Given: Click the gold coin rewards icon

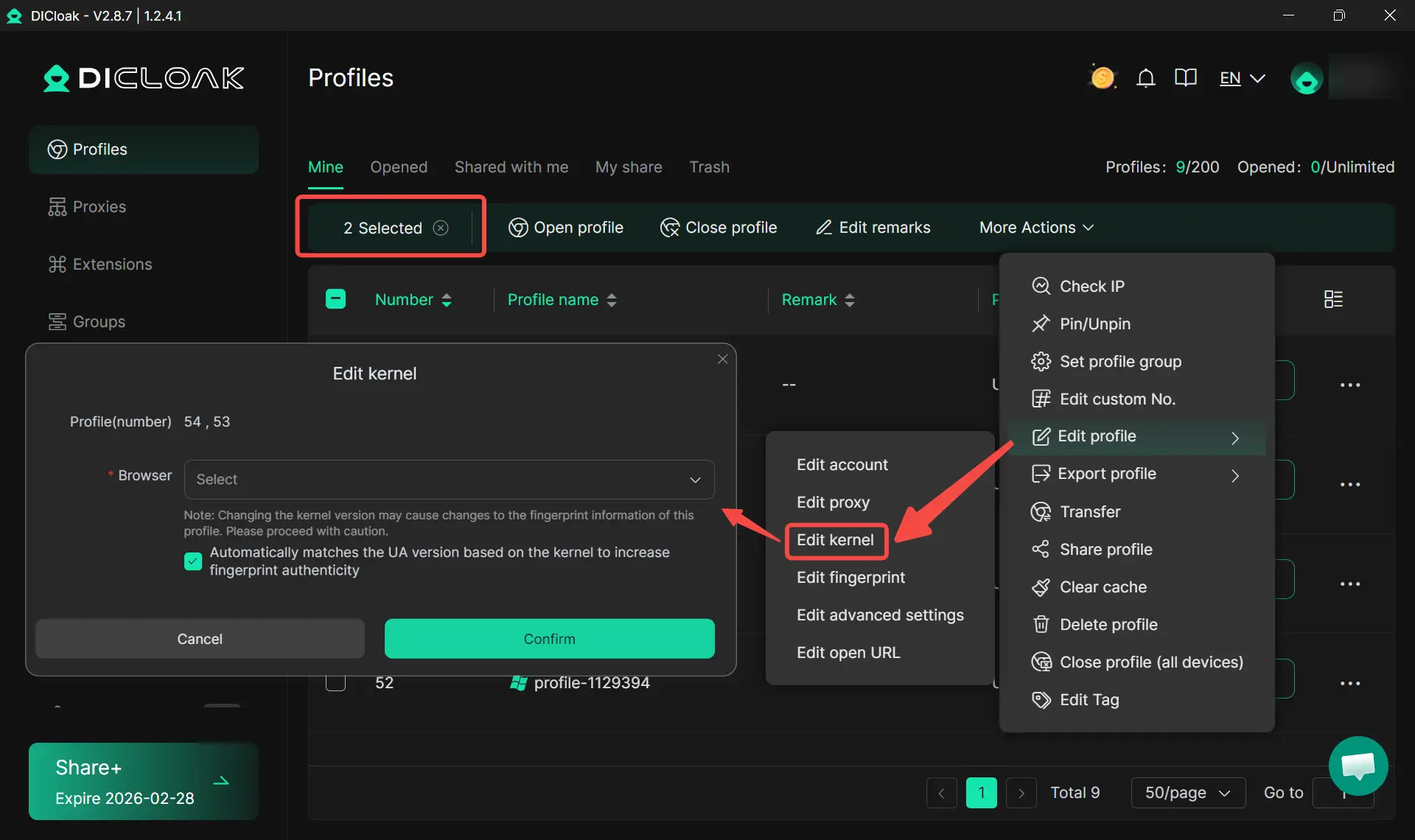Looking at the screenshot, I should click(x=1103, y=77).
